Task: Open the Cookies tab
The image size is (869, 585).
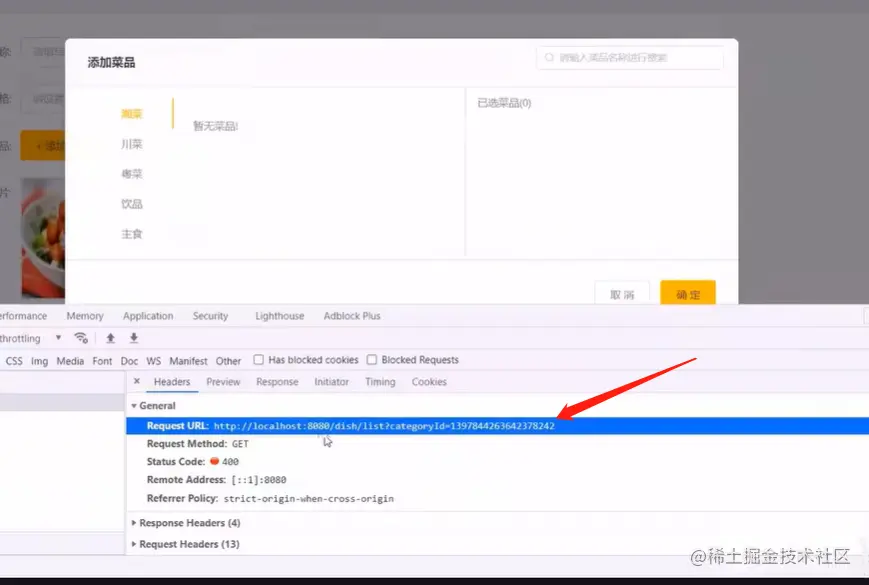Action: 429,382
